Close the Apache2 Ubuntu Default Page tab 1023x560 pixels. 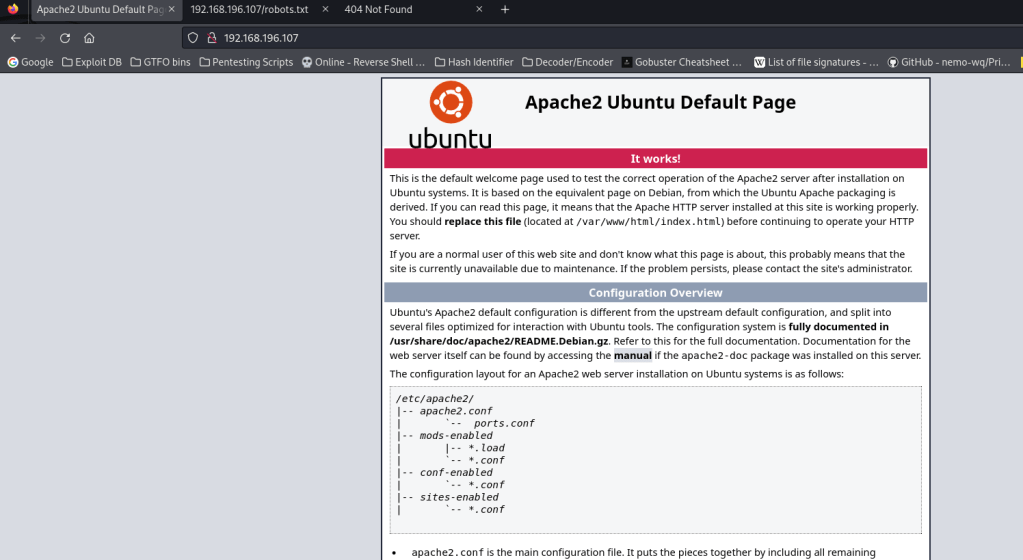[172, 9]
